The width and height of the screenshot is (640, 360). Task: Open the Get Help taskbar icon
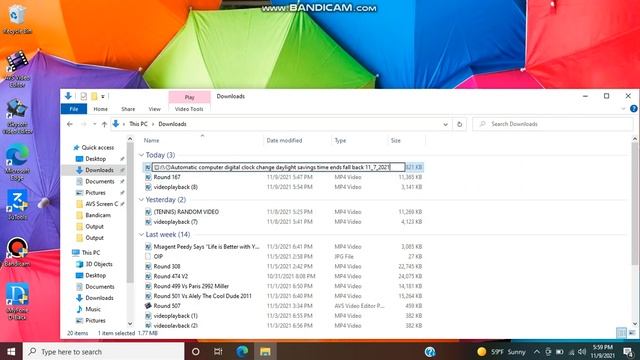click(430, 351)
